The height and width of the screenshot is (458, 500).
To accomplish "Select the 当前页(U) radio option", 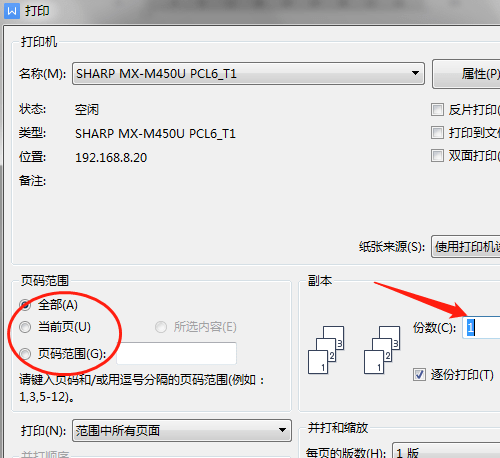I will pos(25,327).
